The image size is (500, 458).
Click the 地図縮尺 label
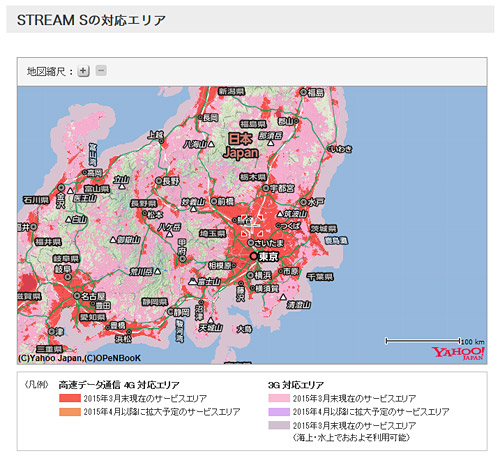pos(46,71)
